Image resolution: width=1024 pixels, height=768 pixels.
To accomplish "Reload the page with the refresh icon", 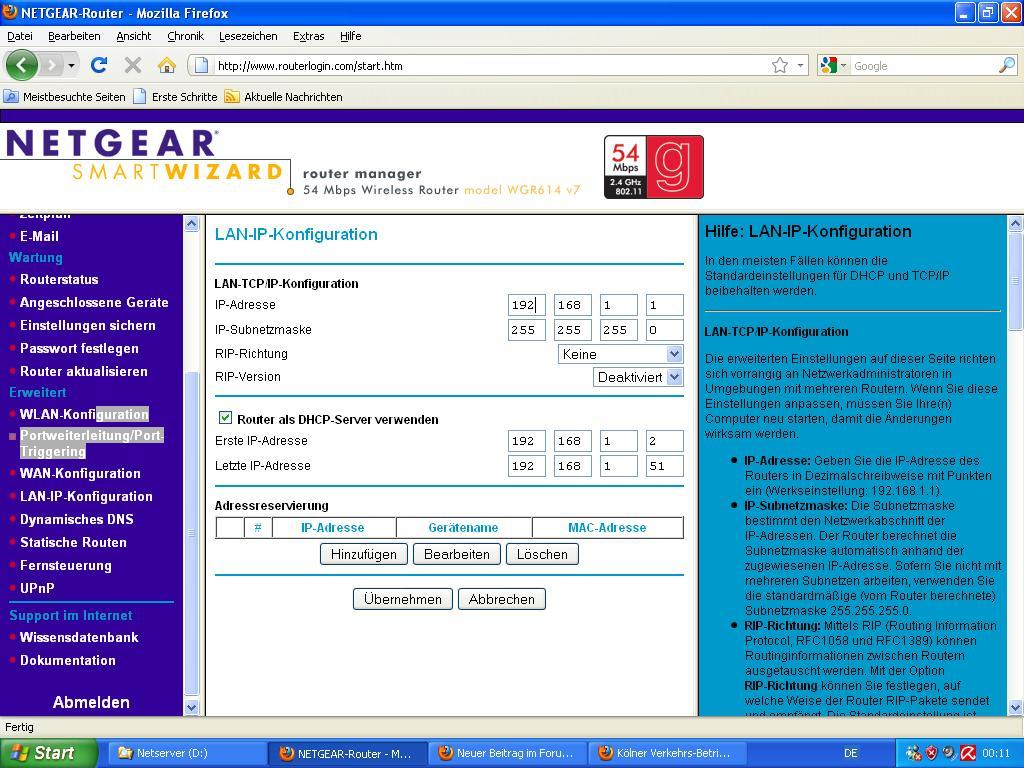I will pyautogui.click(x=99, y=65).
